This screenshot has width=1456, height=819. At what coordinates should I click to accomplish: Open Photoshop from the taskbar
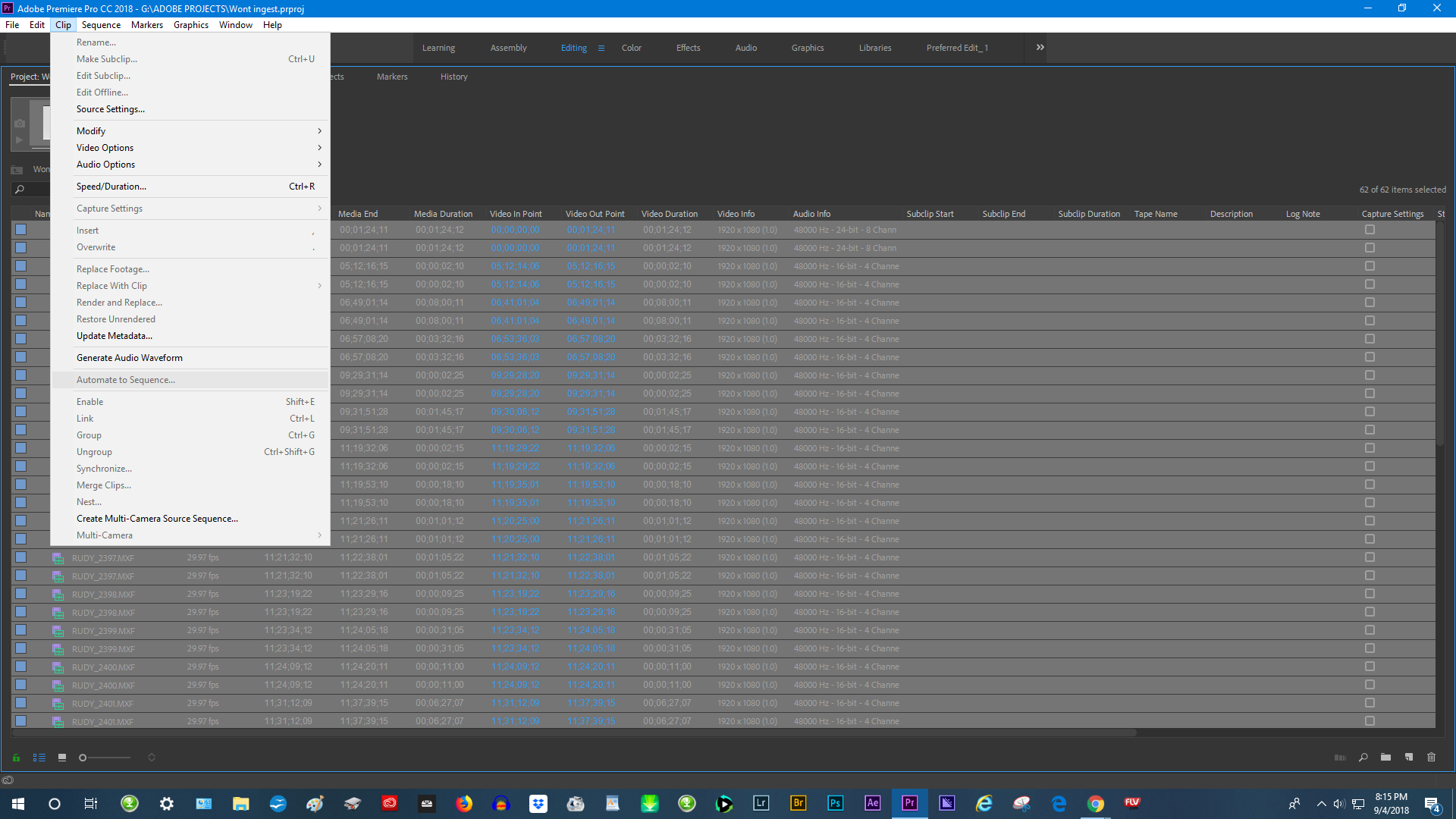click(x=836, y=803)
